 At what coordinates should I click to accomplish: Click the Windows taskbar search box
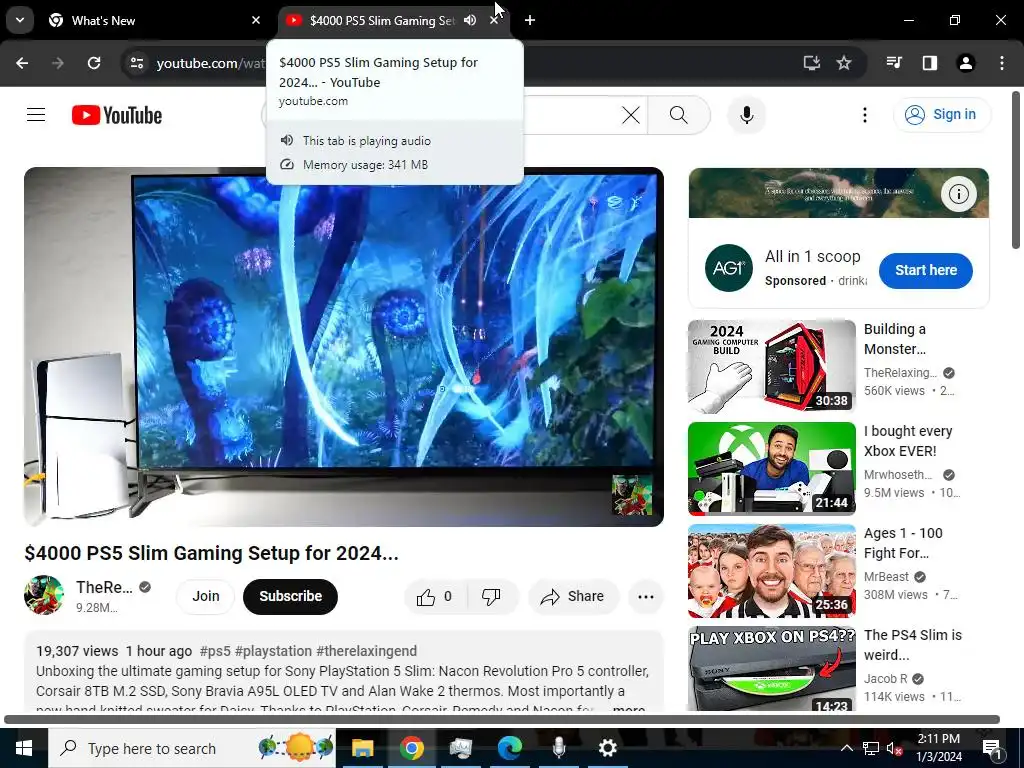192,748
